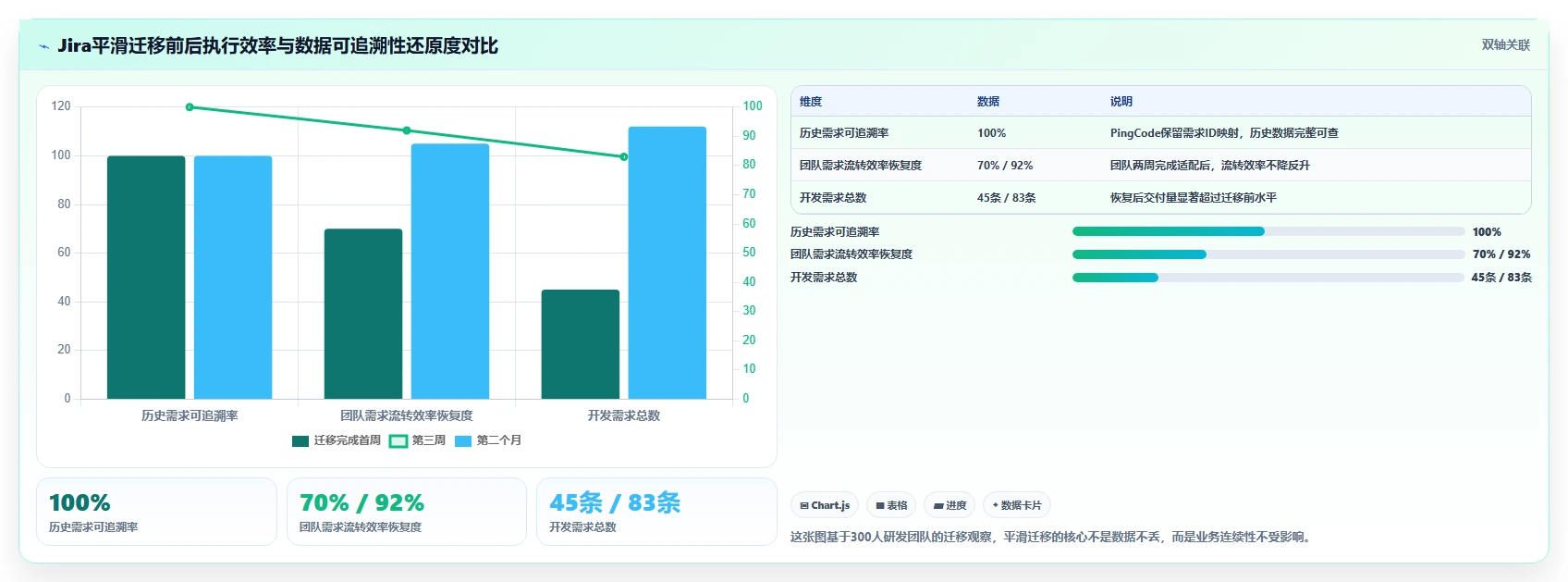Screen dimensions: 1568x582
Task: Click the 45条 / 83条 value beside progress bar
Action: pos(1501,278)
